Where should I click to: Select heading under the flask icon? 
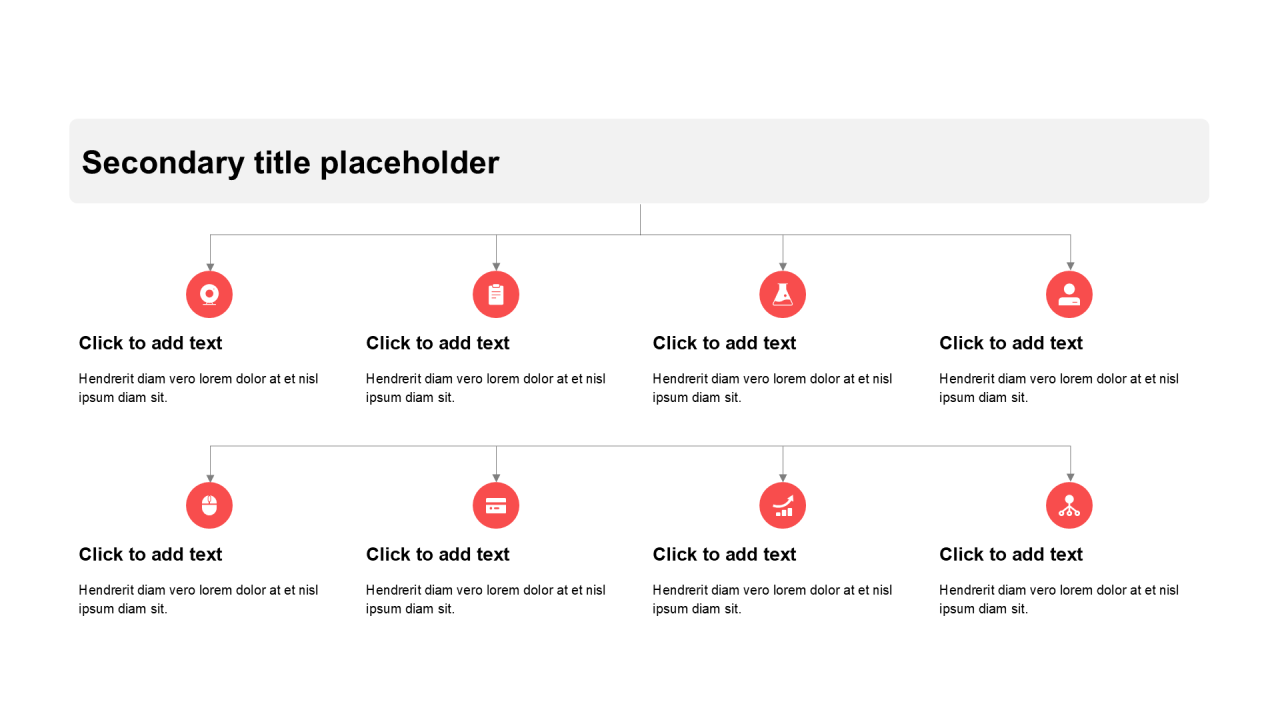coord(725,343)
